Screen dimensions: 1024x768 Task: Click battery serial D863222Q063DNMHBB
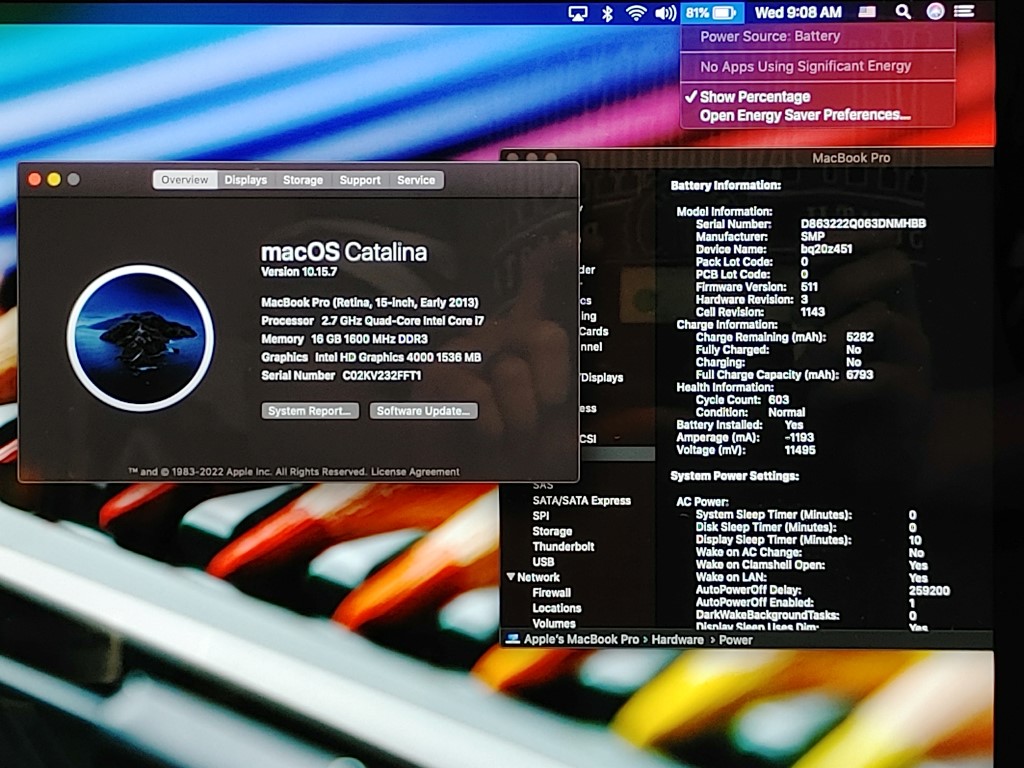point(863,223)
